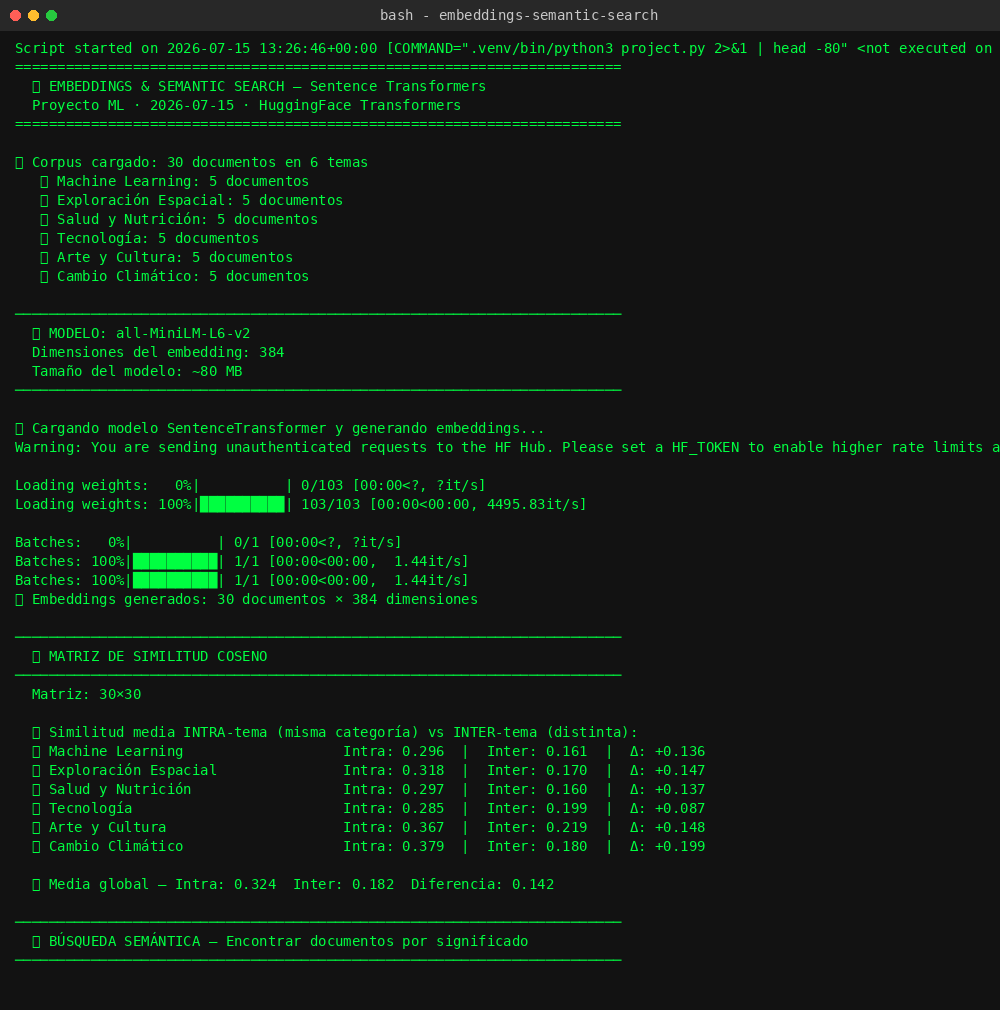Click the Tecnología Intra: 0.285 similarity row

tap(369, 808)
